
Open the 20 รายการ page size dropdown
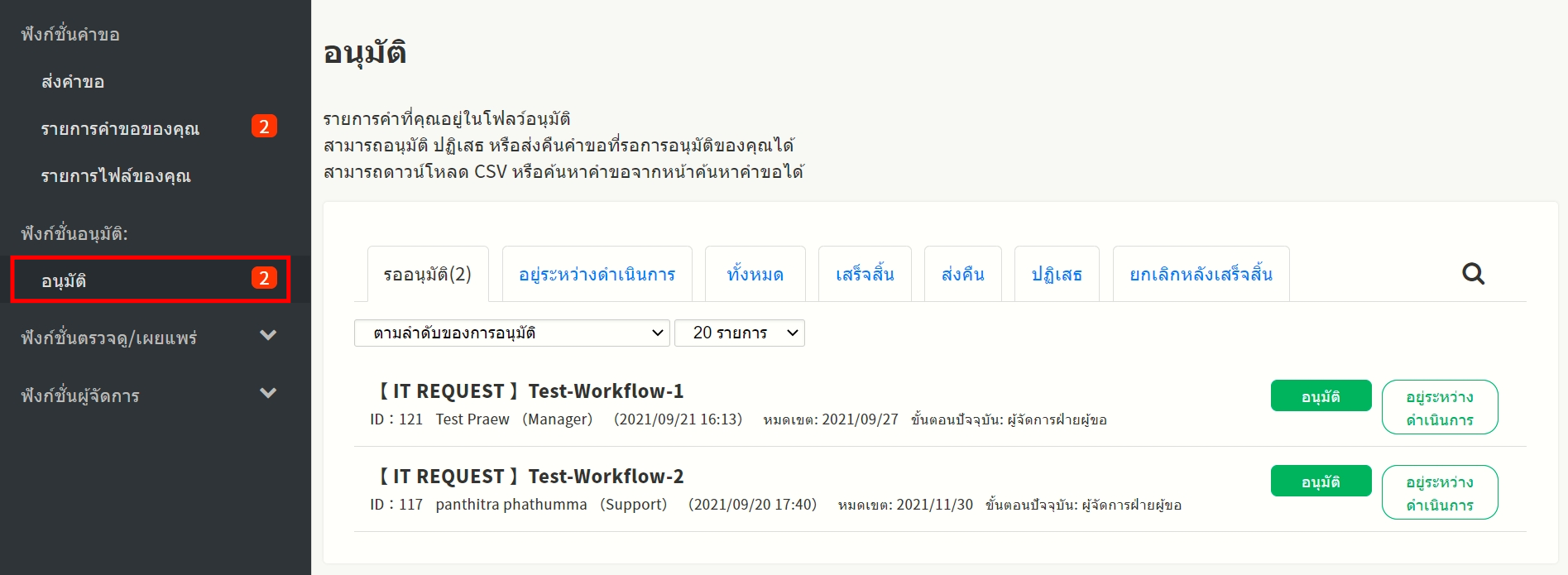click(x=739, y=333)
